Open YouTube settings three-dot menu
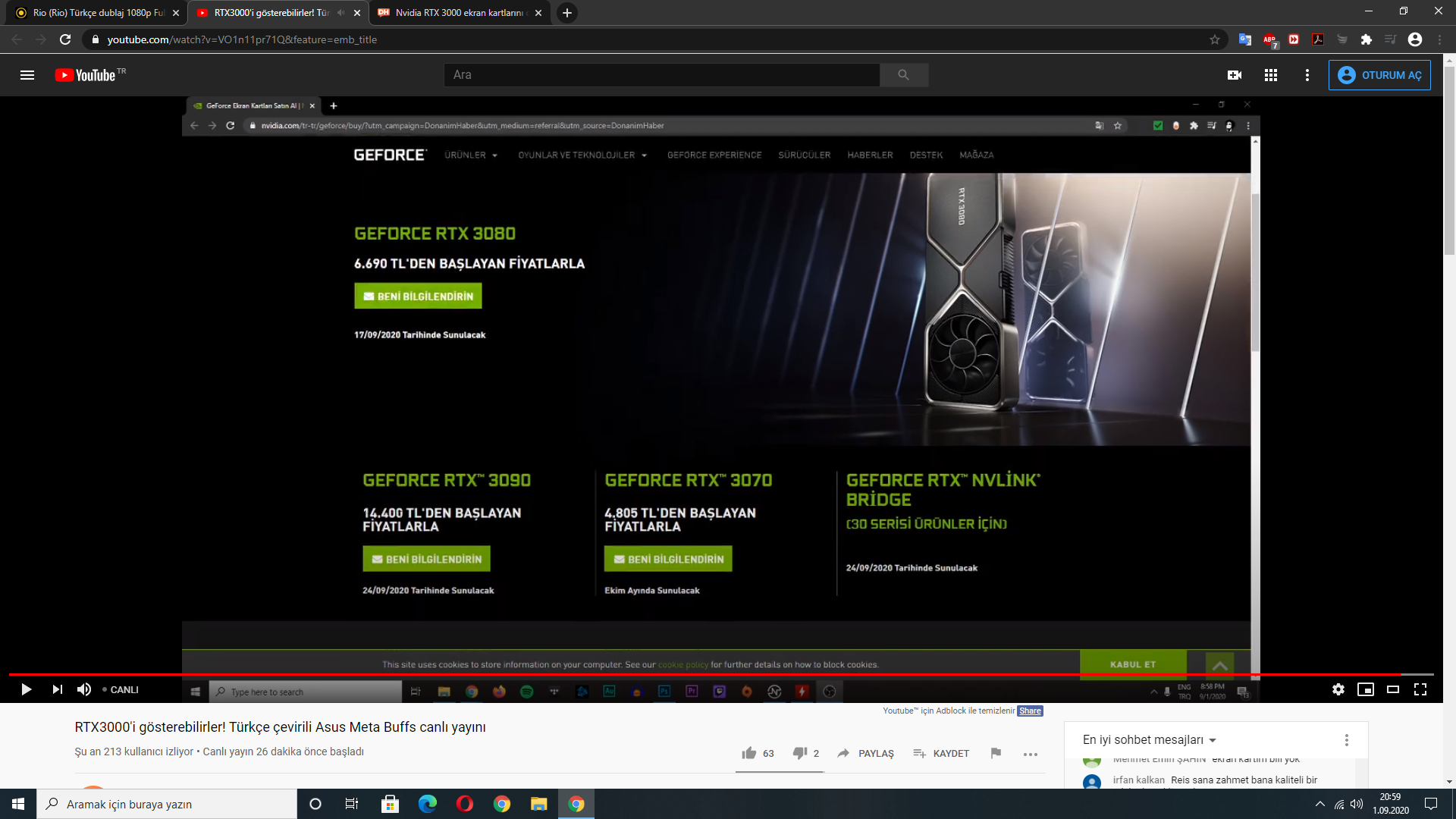 (1307, 75)
